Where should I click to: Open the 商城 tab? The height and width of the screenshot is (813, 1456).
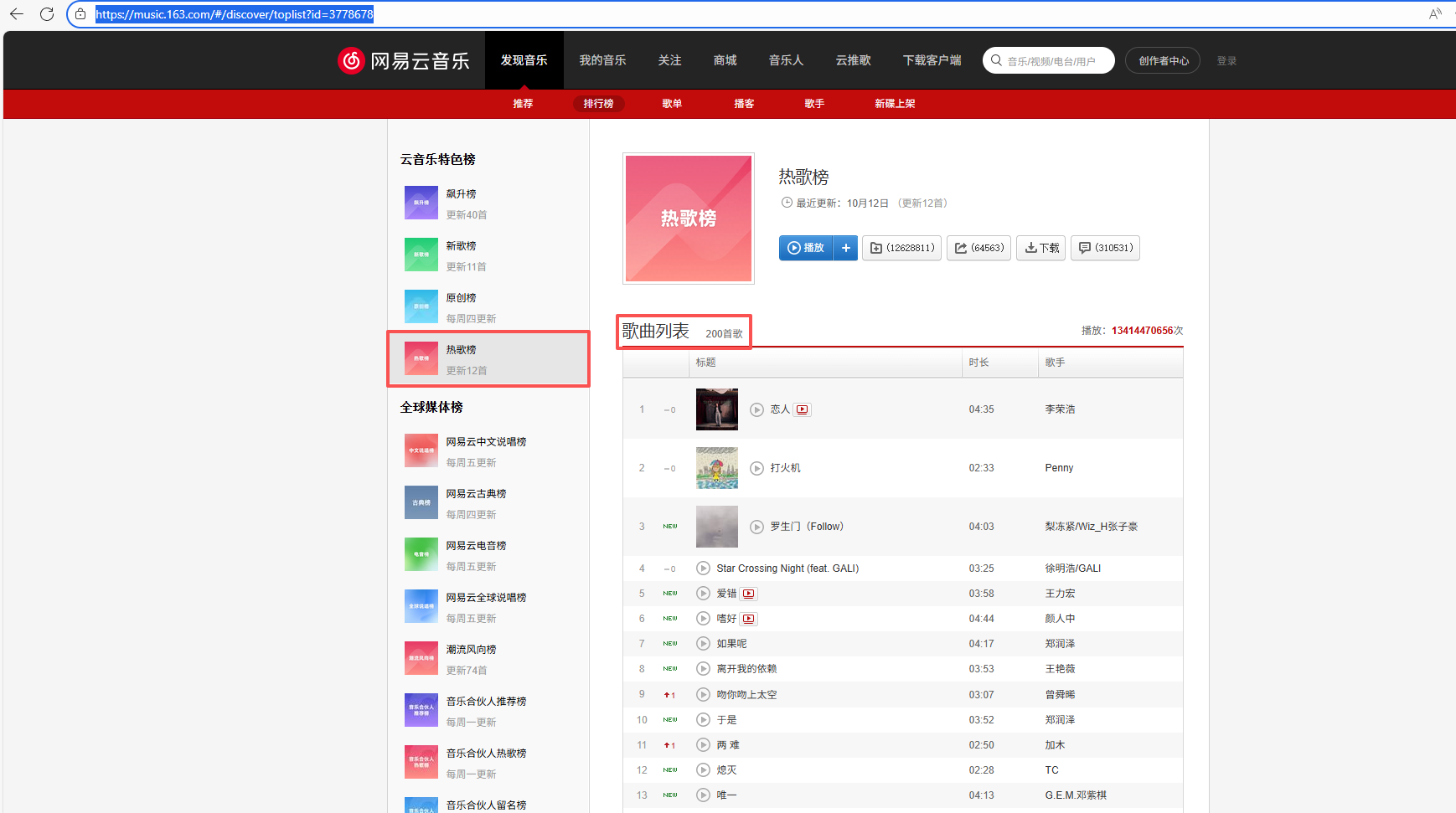(x=725, y=60)
